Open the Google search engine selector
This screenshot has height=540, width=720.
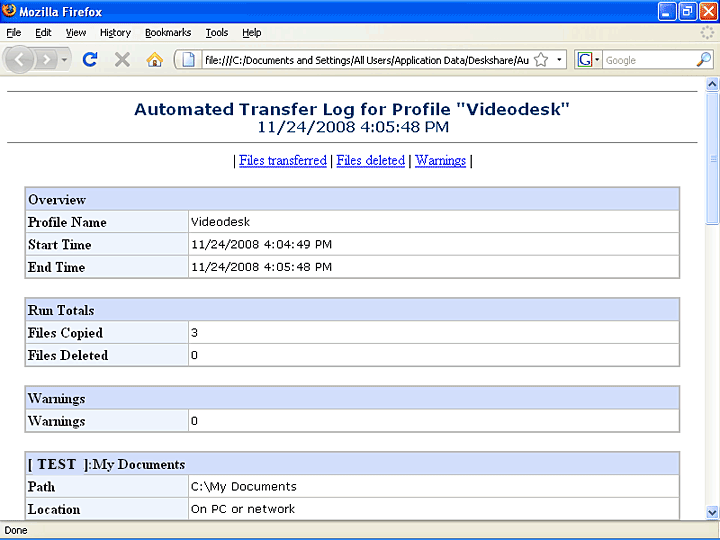coord(588,60)
